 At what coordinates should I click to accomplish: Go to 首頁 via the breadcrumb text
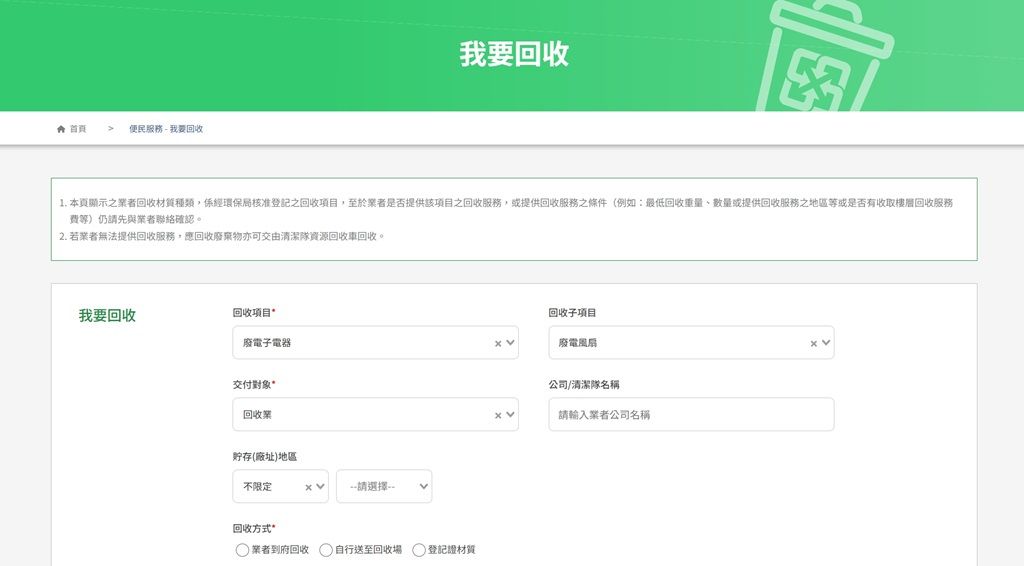(78, 129)
